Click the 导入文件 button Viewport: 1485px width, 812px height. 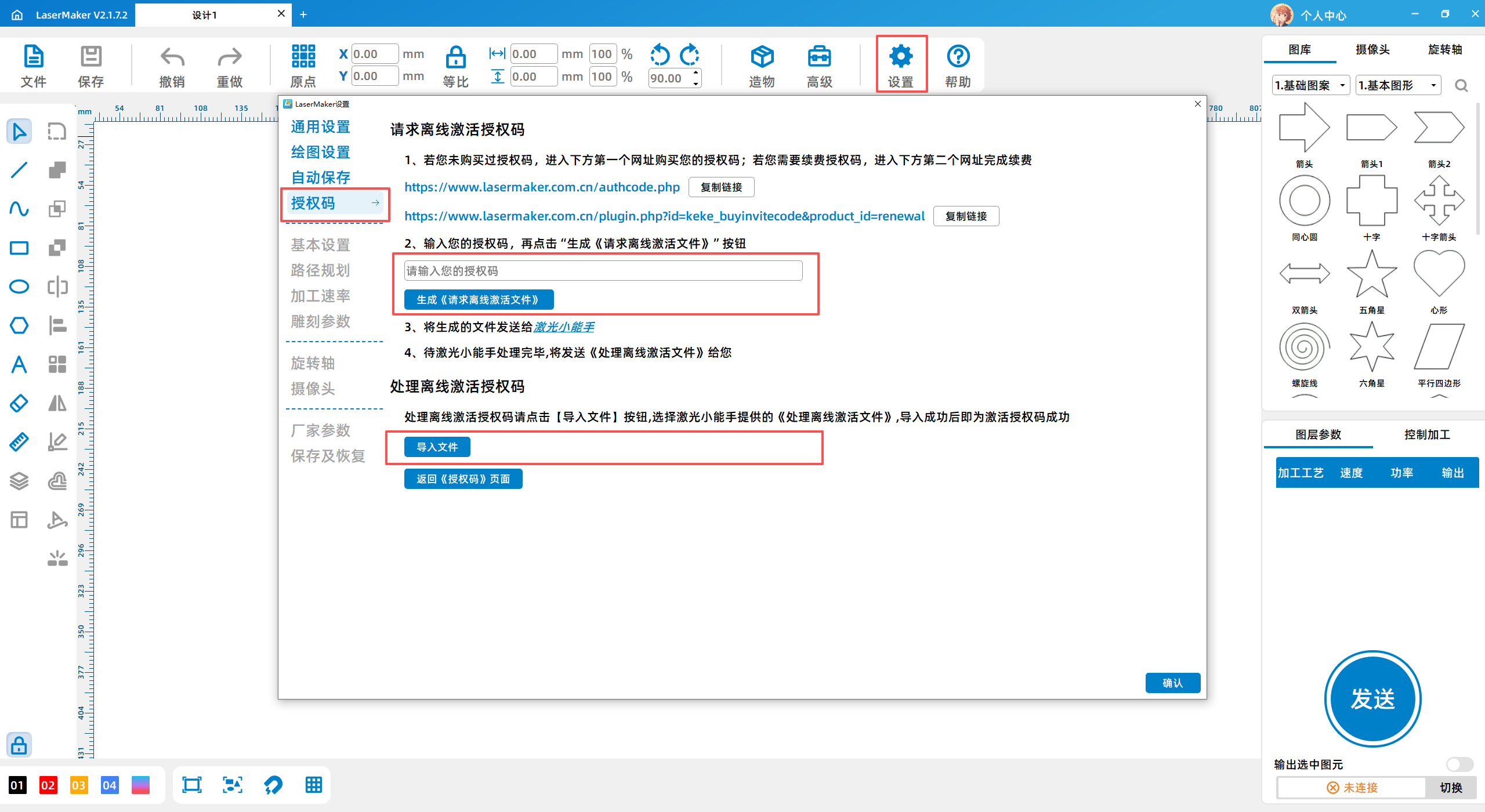(437, 447)
